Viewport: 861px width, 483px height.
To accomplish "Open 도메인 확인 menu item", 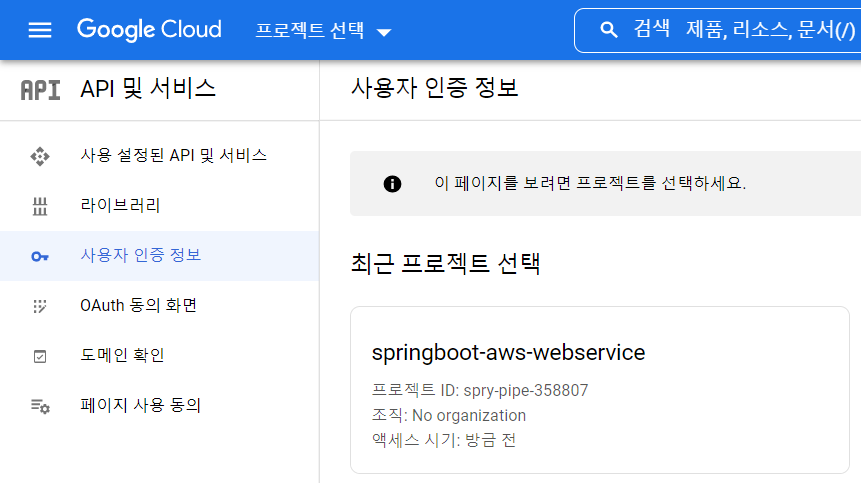I will tap(159, 356).
